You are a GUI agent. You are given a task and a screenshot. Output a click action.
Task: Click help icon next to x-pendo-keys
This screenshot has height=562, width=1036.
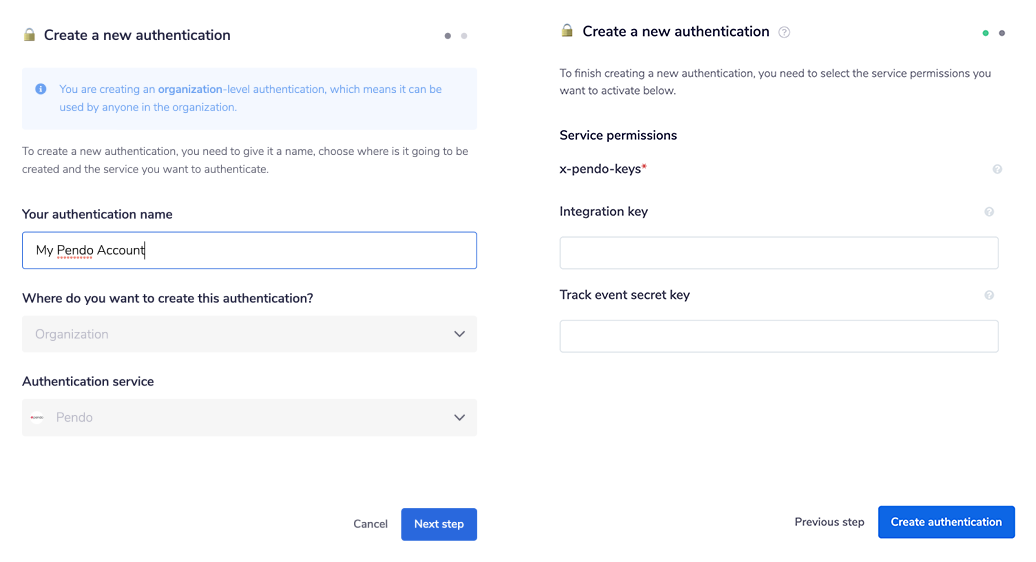[997, 169]
